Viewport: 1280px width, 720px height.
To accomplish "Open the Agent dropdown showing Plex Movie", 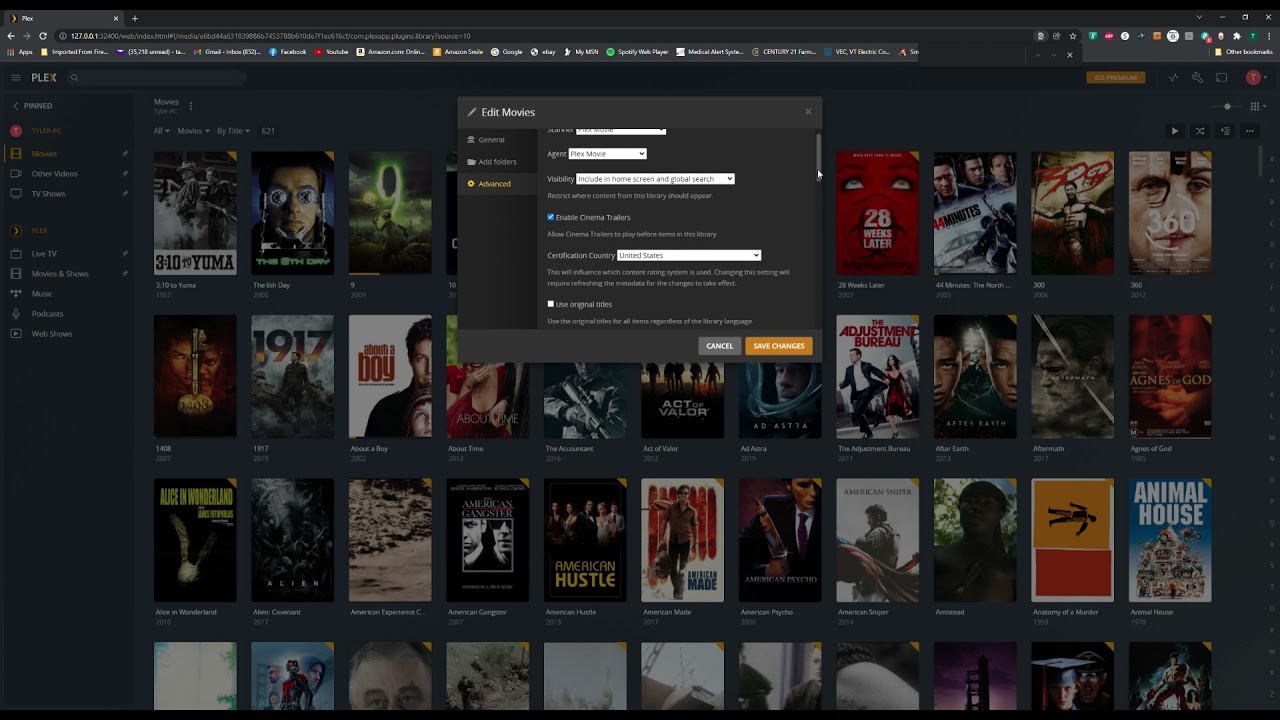I will (608, 154).
